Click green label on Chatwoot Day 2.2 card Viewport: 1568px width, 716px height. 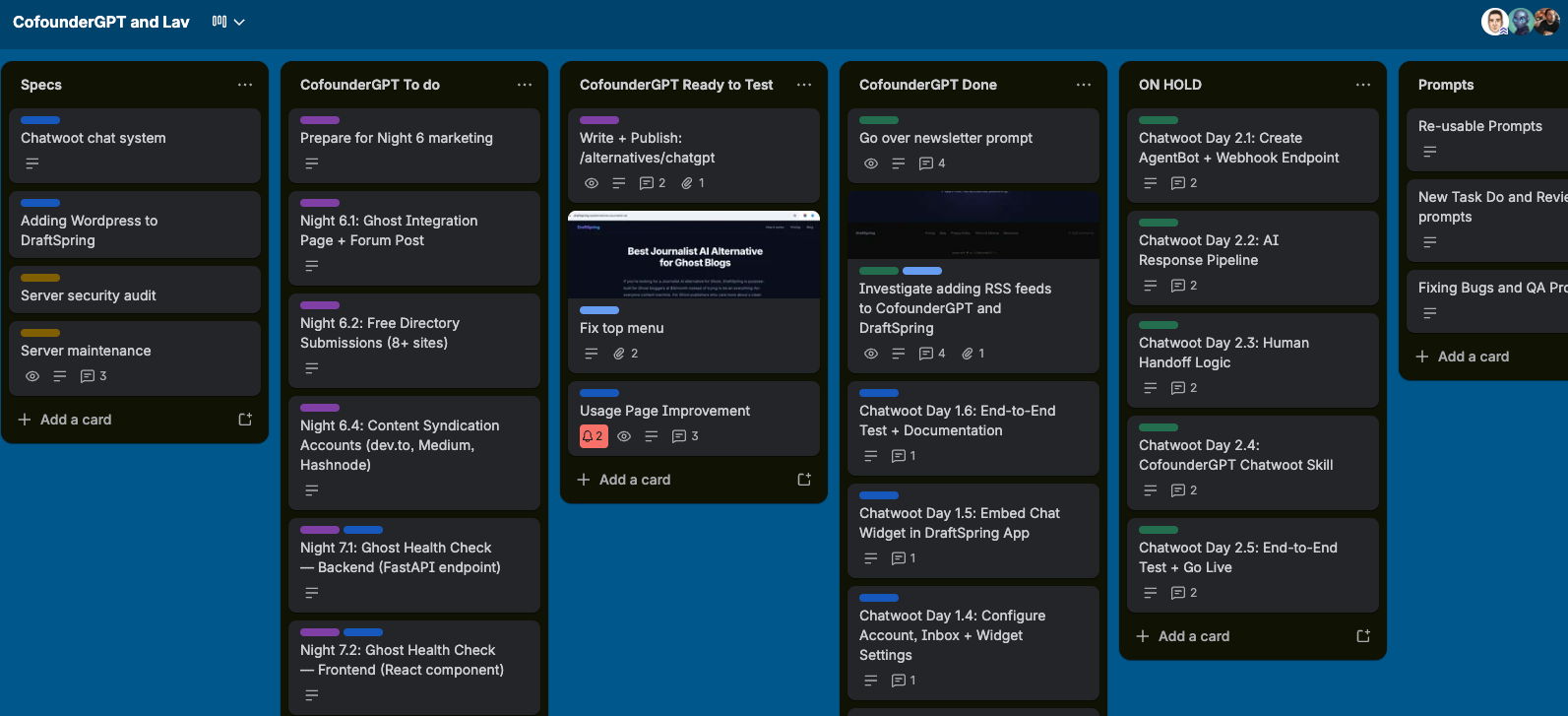[1159, 223]
